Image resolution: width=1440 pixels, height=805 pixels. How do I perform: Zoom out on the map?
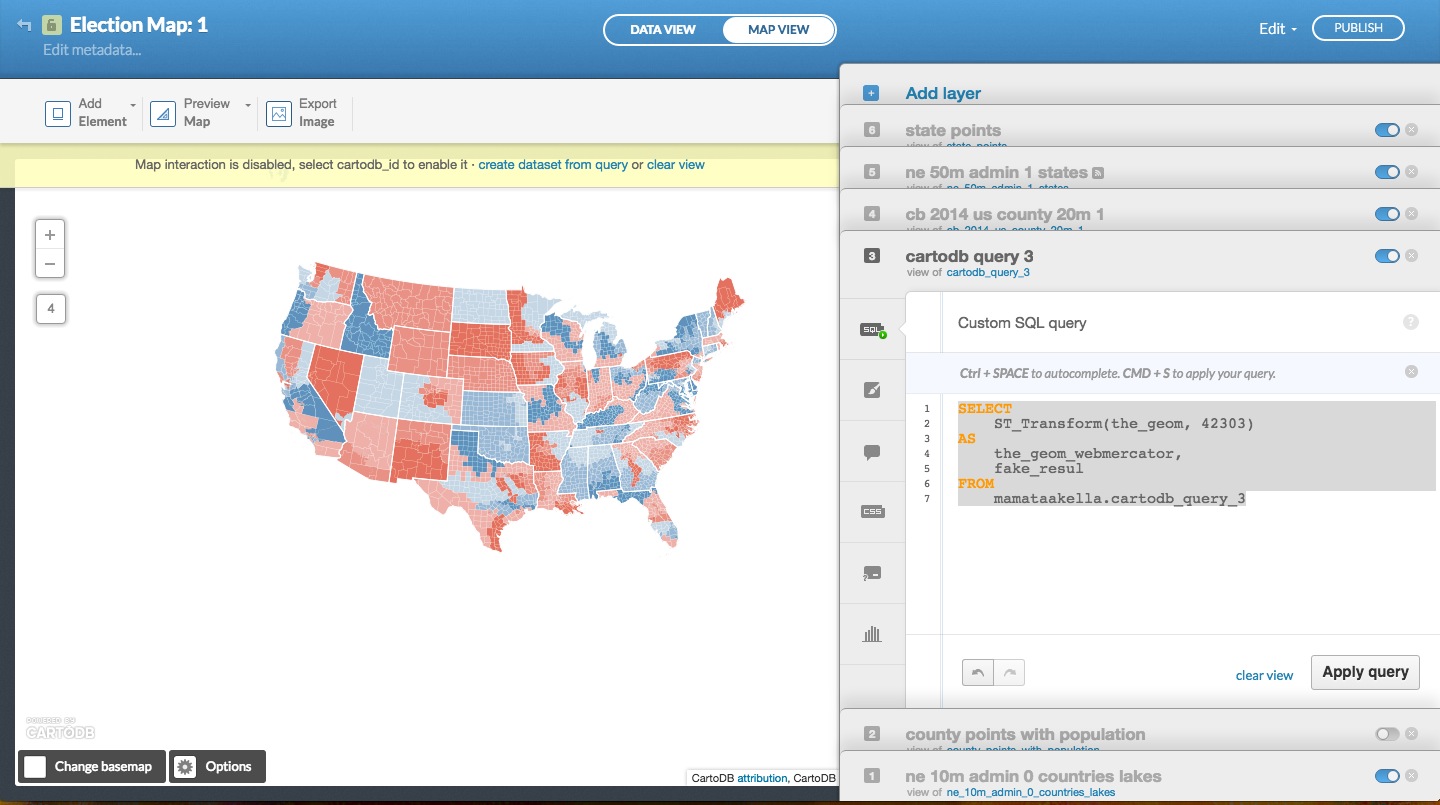[x=50, y=264]
